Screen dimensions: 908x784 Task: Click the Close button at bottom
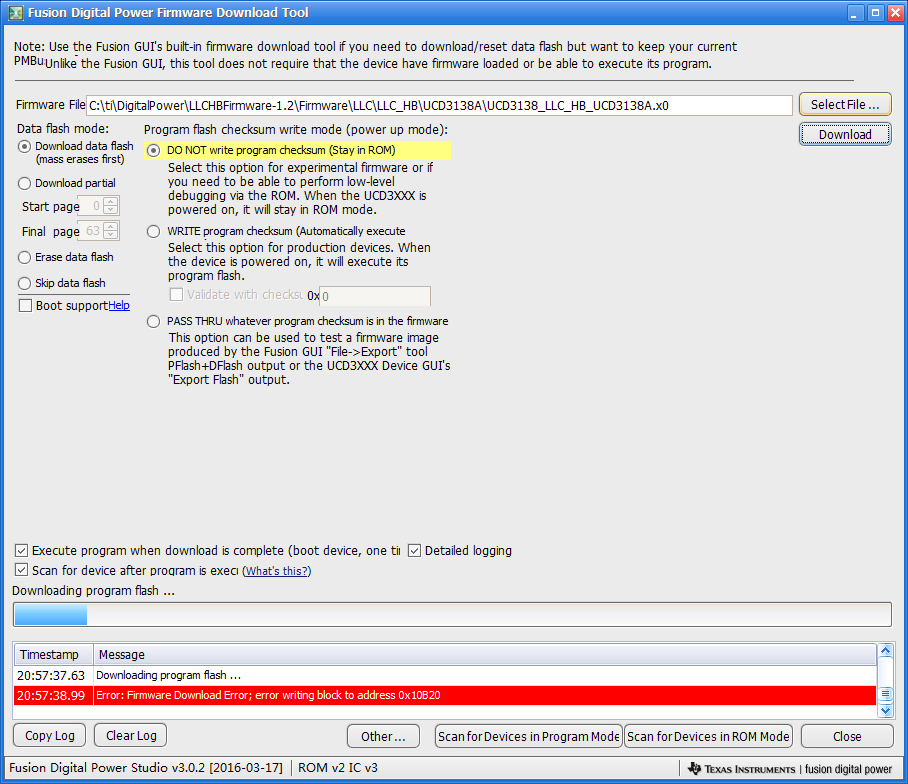(847, 736)
